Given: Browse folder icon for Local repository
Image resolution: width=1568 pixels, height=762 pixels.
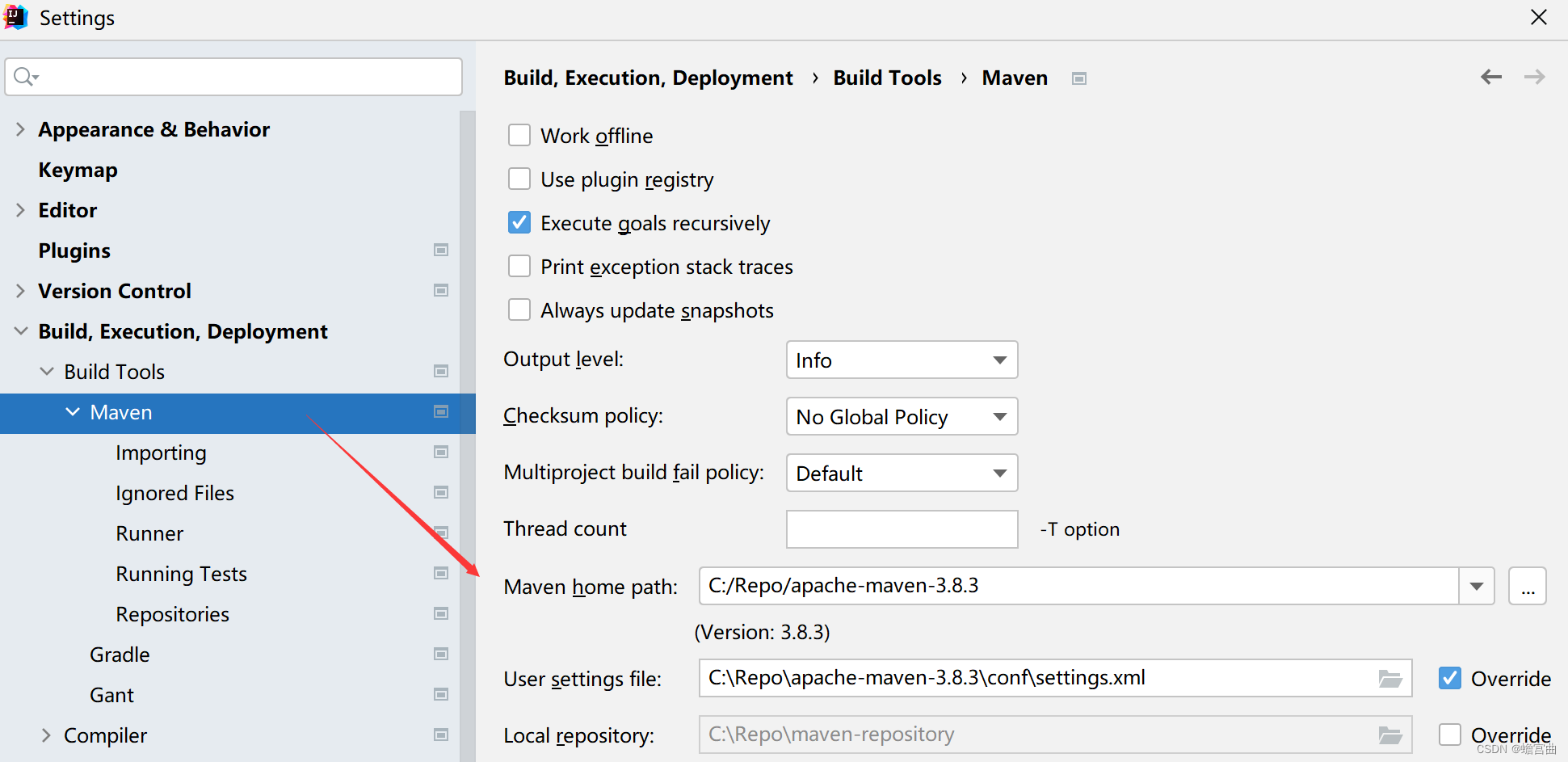Looking at the screenshot, I should coord(1389,735).
